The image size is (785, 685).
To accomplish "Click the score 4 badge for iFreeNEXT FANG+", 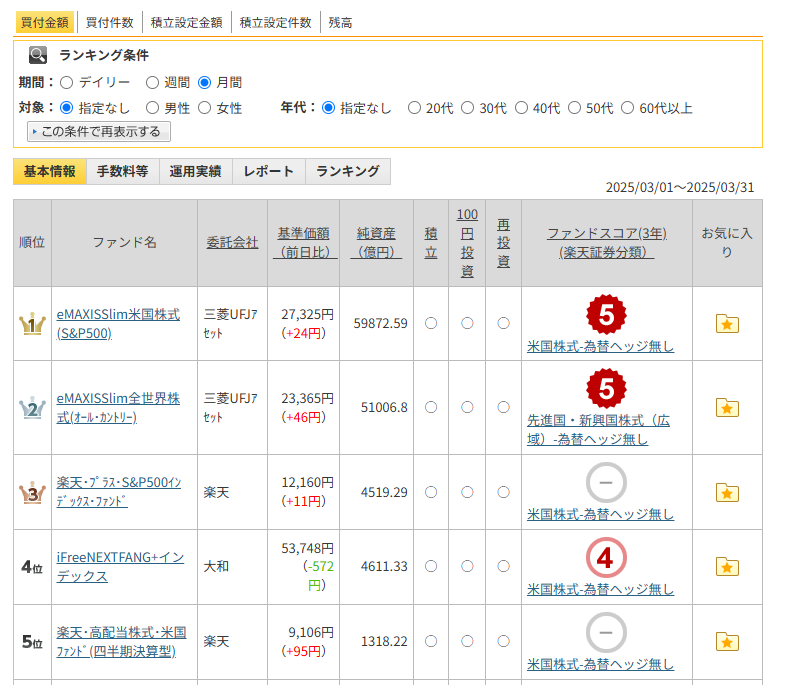I will [606, 558].
